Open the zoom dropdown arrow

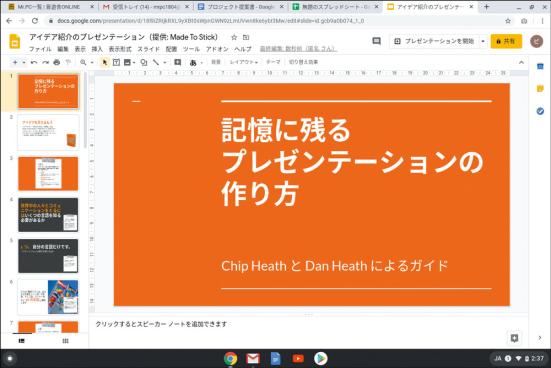92,63
